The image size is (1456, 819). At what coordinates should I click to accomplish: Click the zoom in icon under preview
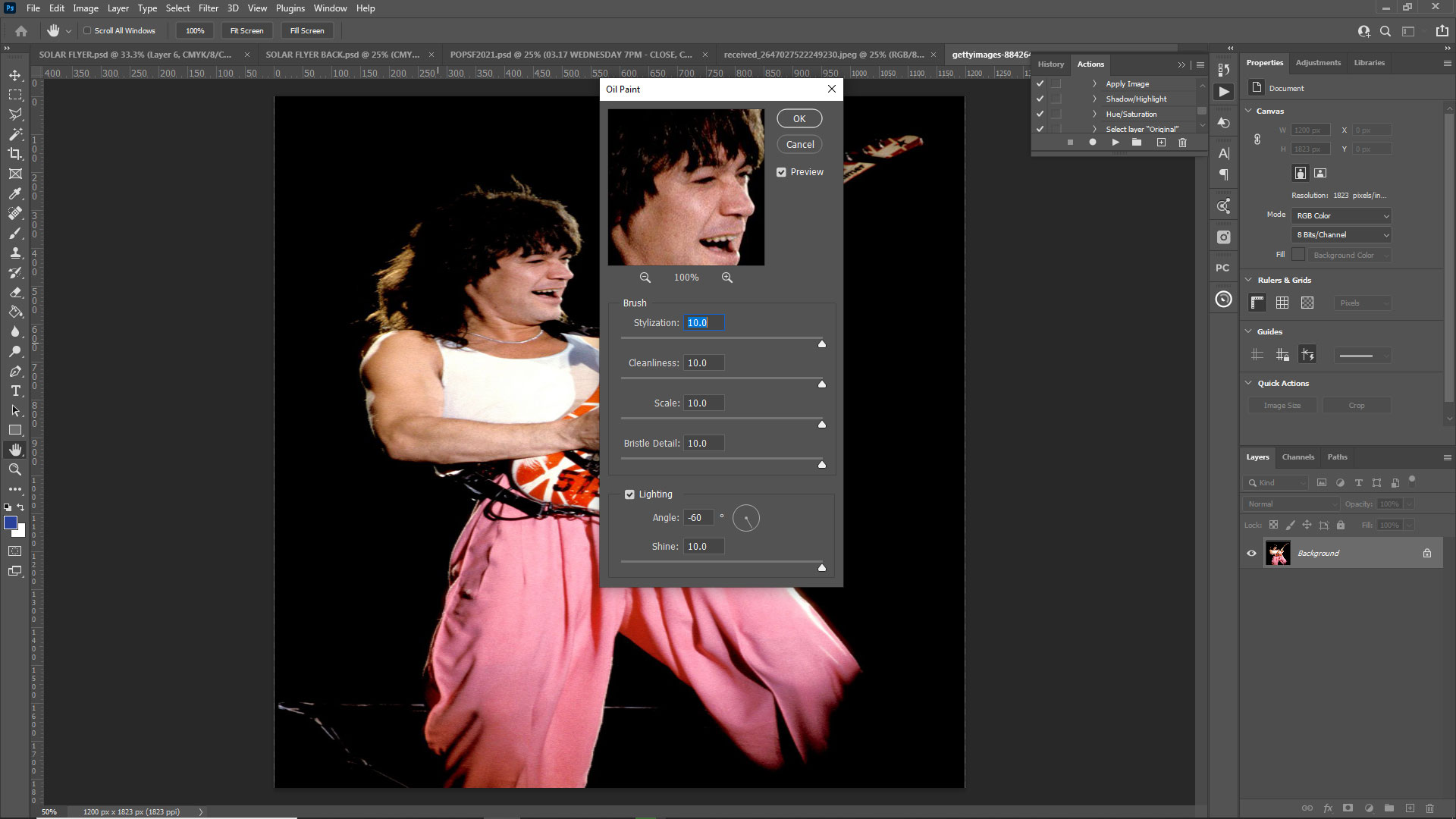point(727,278)
